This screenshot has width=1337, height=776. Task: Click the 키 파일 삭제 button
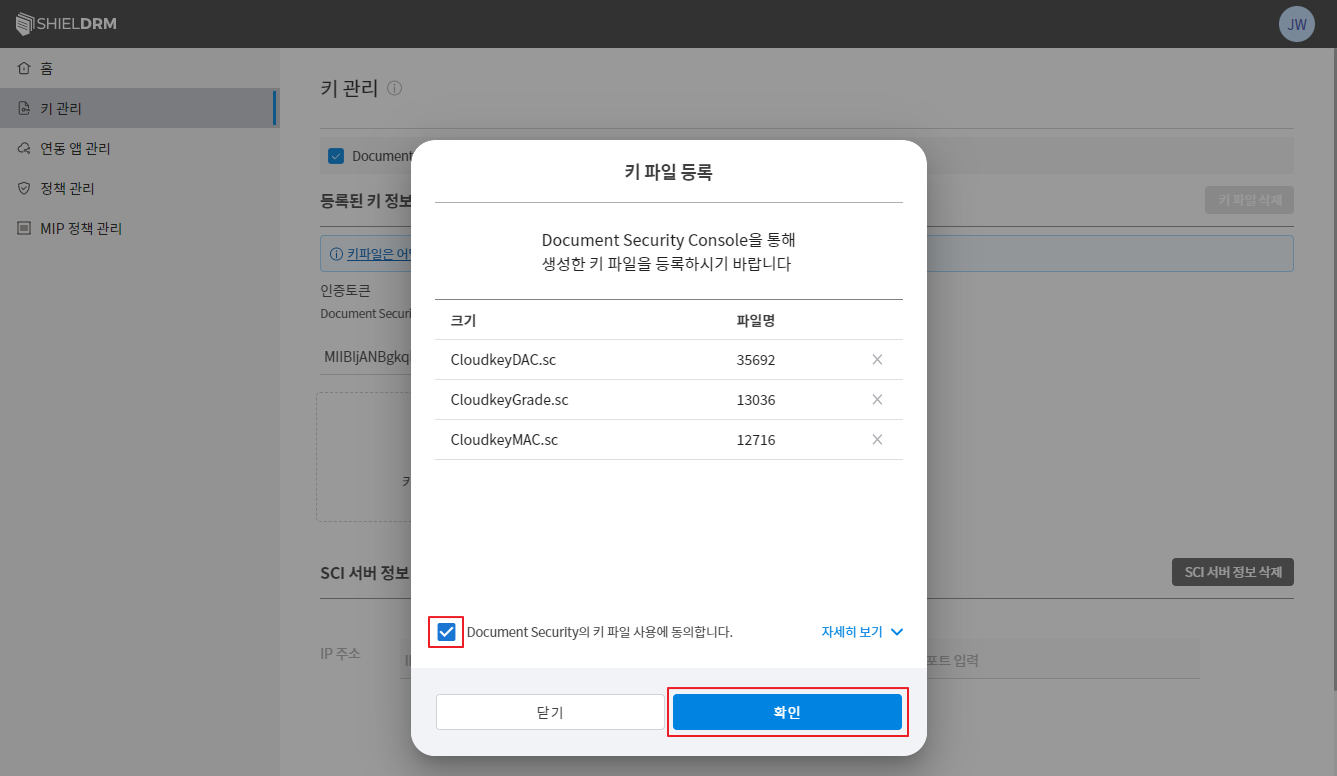click(1249, 200)
